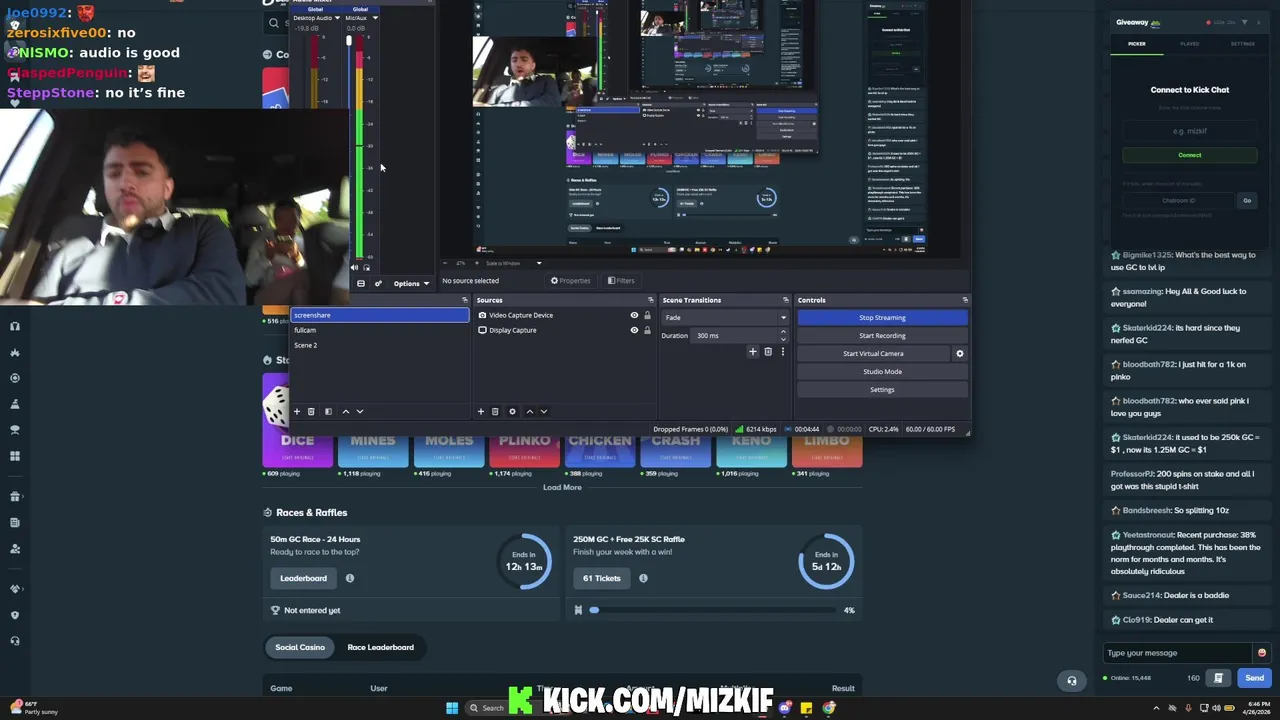
Task: Click Start Recording button
Action: (x=882, y=336)
